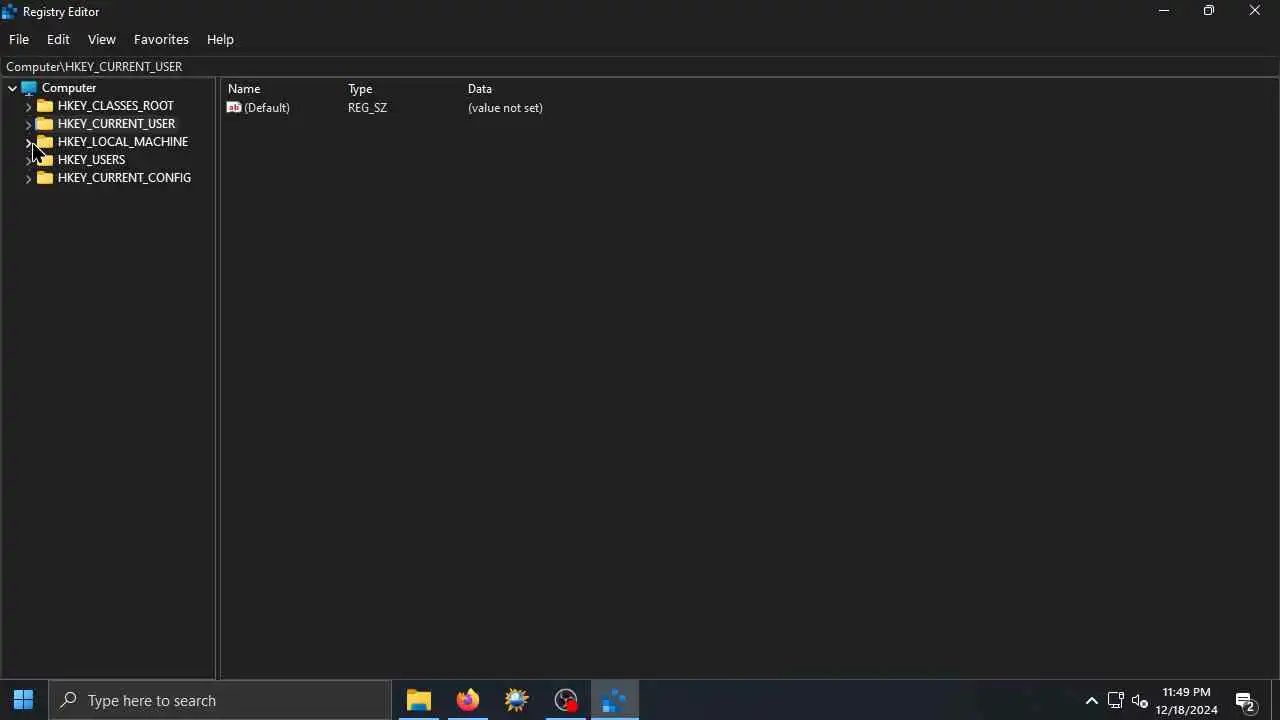Viewport: 1280px width, 720px height.
Task: Open the File menu
Action: pos(19,39)
